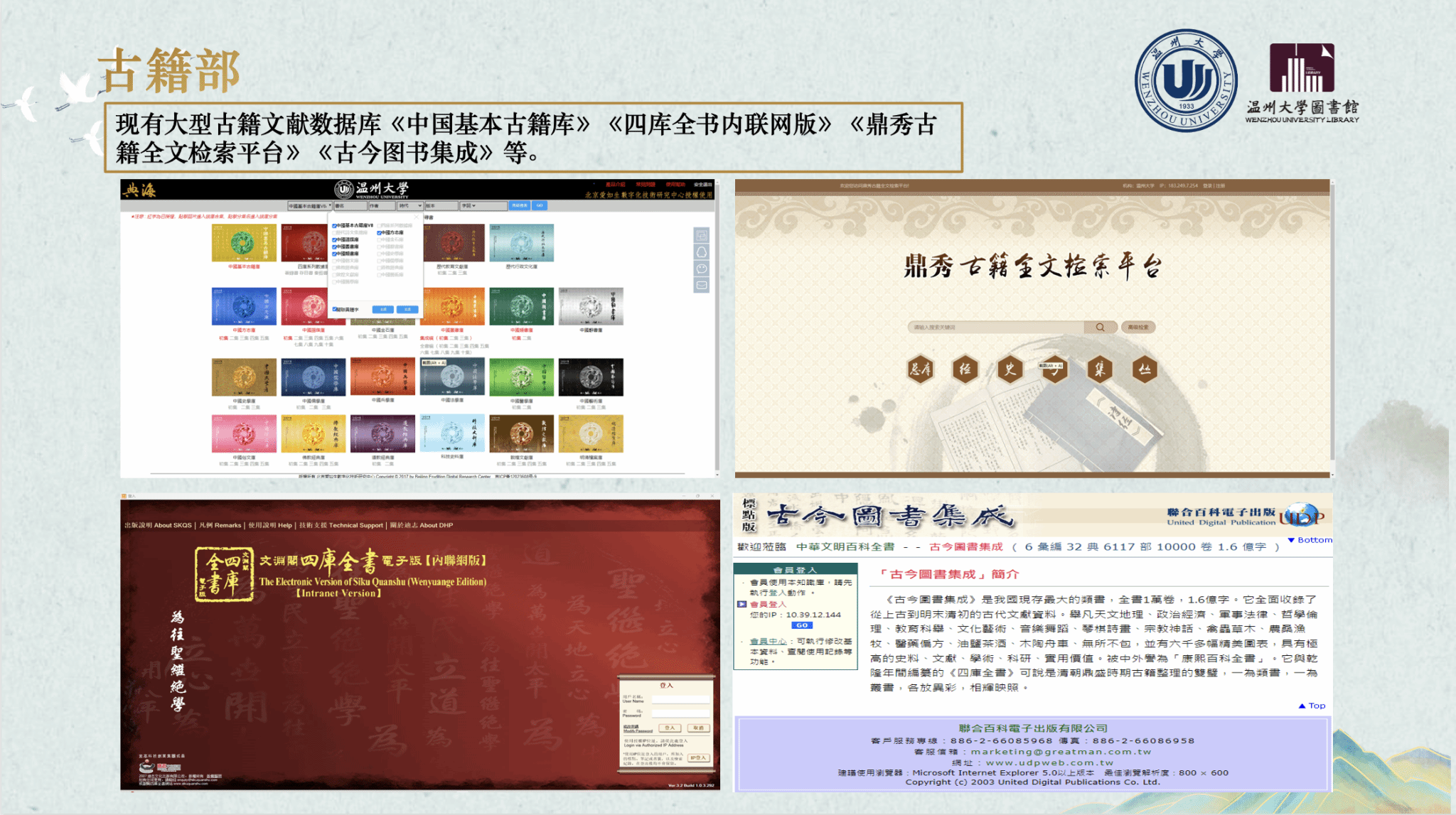
Task: Open the 中國基本古籍庫 database dropdown
Action: pos(309,205)
